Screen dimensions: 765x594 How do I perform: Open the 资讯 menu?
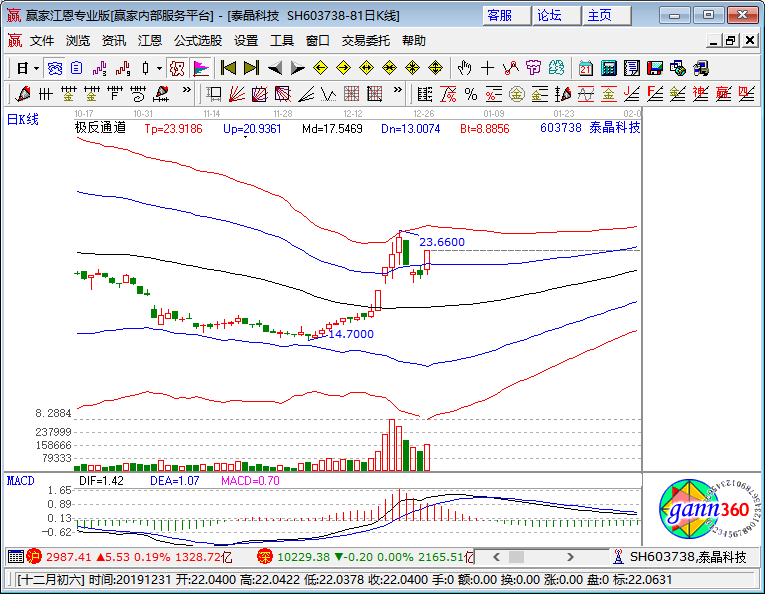pyautogui.click(x=114, y=41)
